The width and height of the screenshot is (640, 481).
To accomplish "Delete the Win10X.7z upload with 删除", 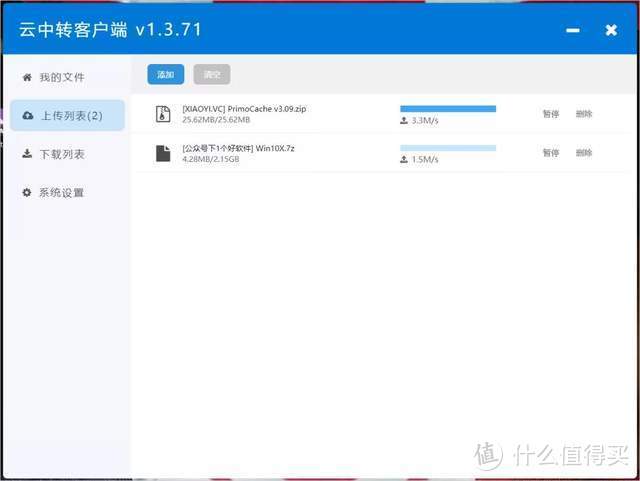I will click(x=584, y=153).
